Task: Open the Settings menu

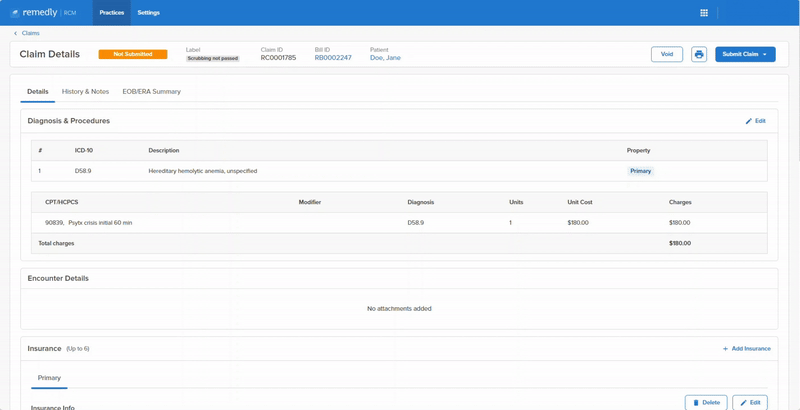Action: coord(148,13)
